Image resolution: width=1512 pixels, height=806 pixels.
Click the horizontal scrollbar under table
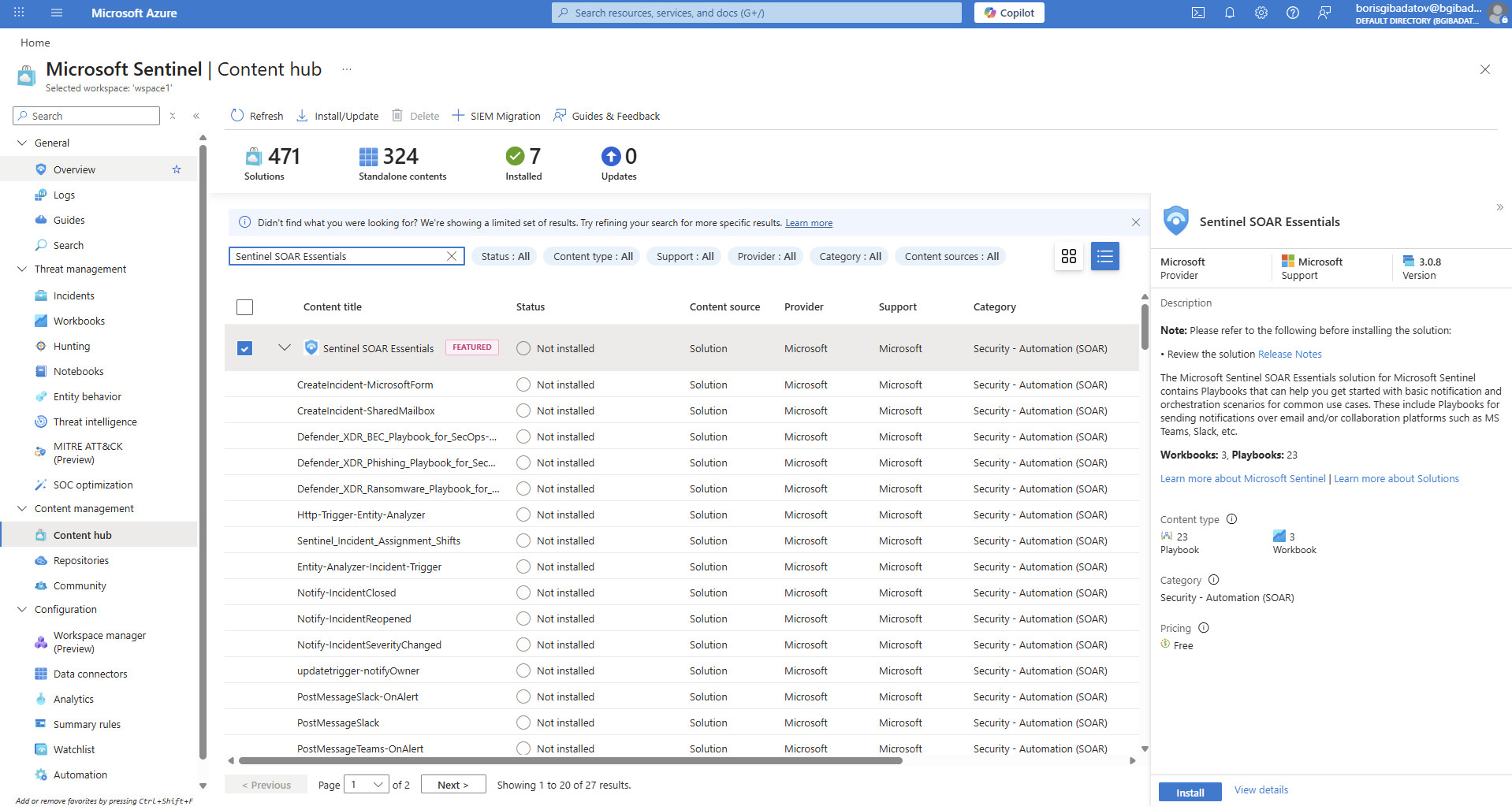pyautogui.click(x=570, y=761)
